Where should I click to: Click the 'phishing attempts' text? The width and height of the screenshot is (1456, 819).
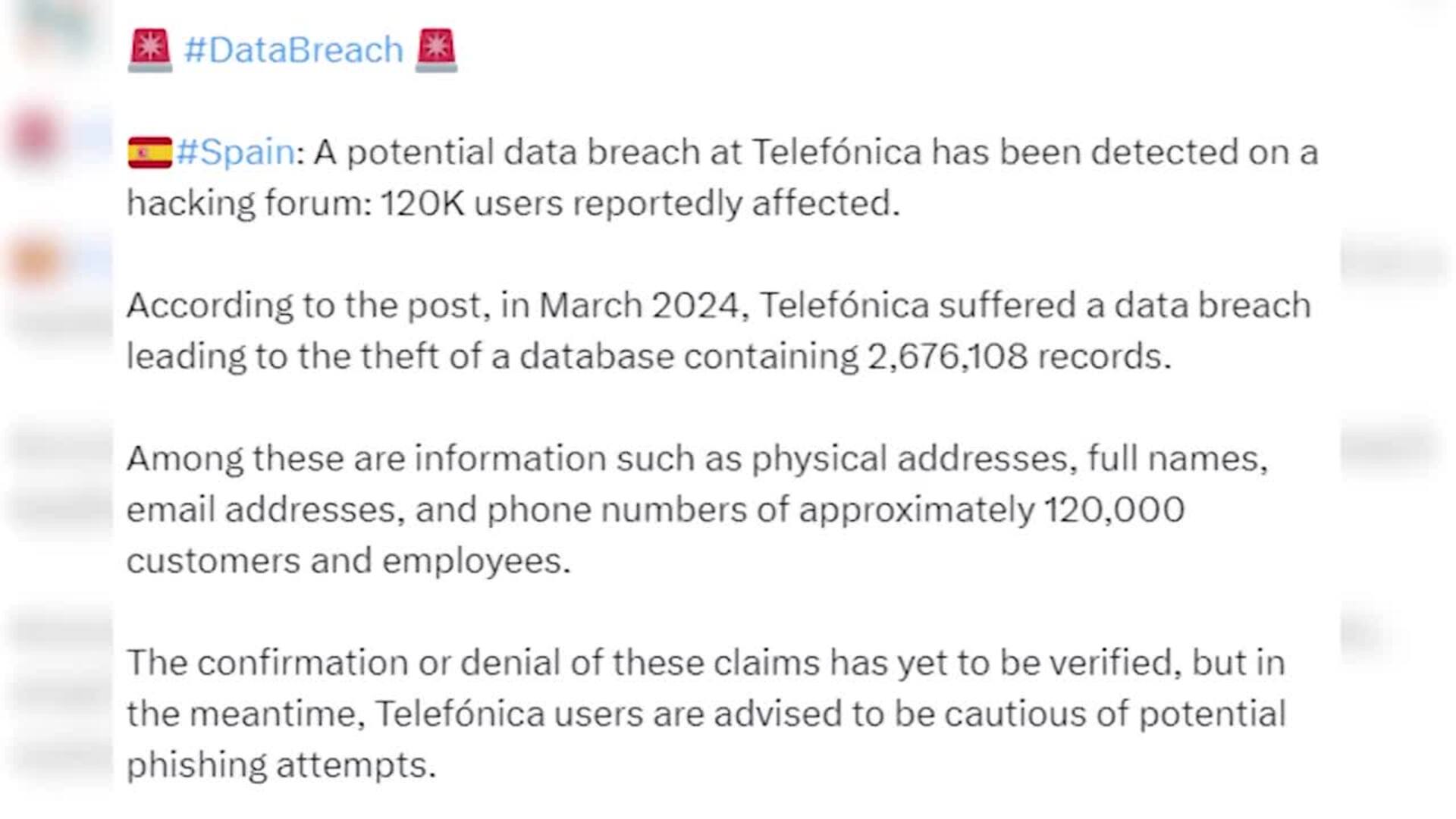point(281,764)
